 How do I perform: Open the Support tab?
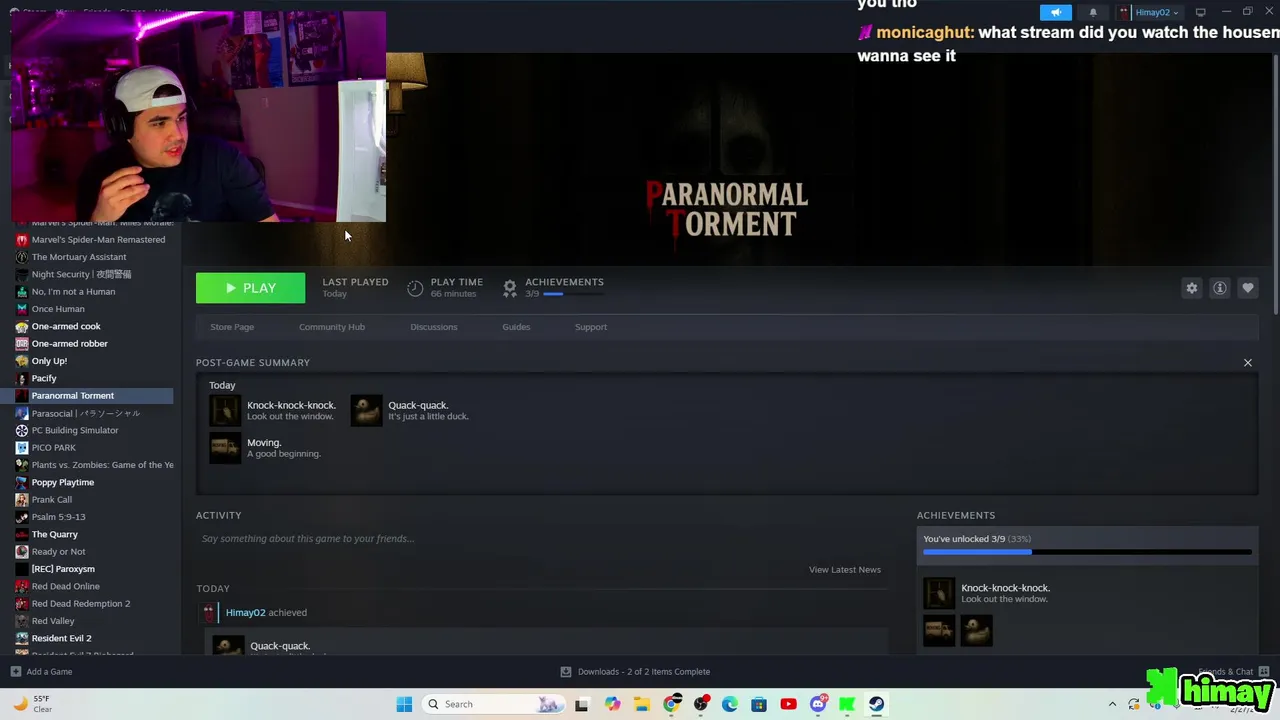[x=591, y=327]
